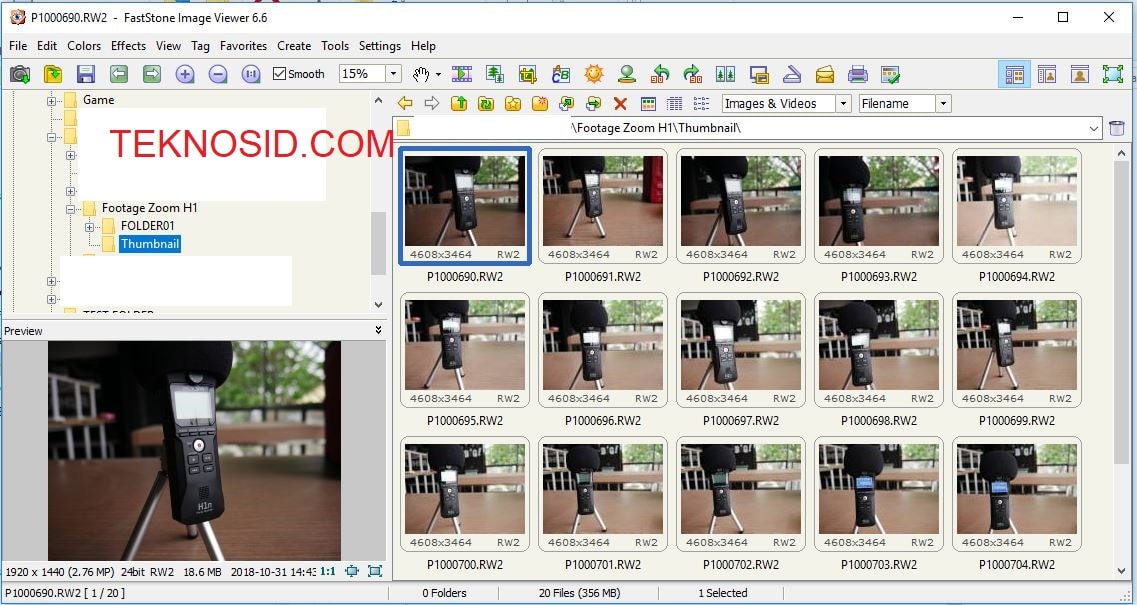Click the folder path address field
The height and width of the screenshot is (605, 1137).
click(747, 129)
